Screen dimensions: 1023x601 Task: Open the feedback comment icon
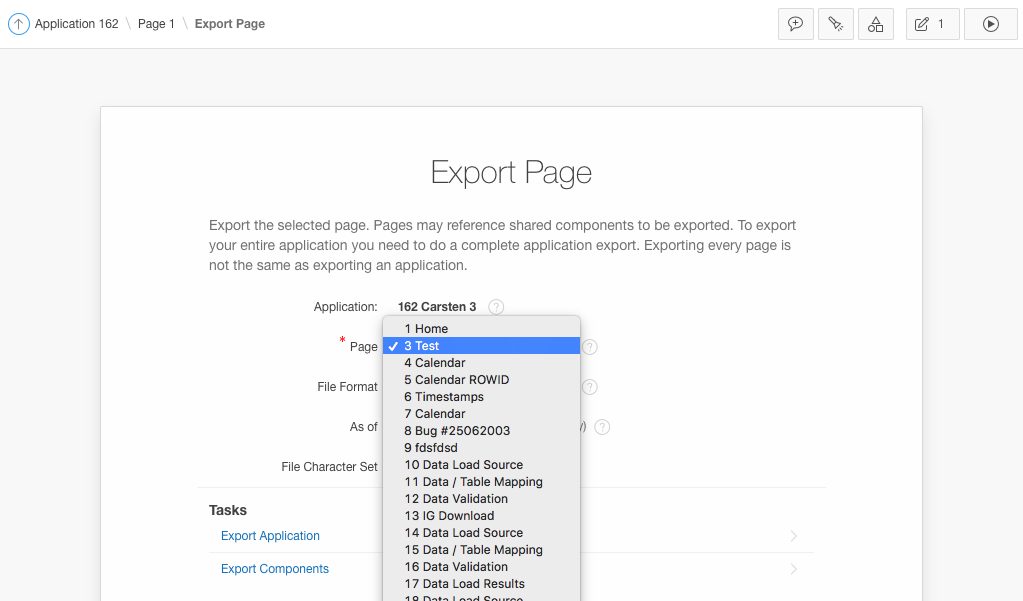(795, 24)
